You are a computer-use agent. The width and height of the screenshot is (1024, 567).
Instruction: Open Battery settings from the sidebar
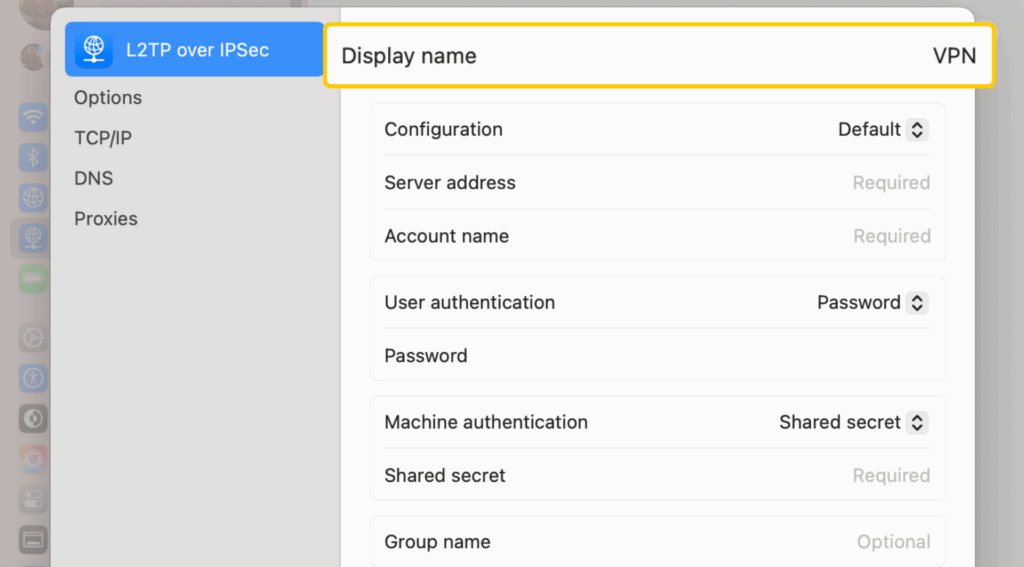(x=34, y=277)
